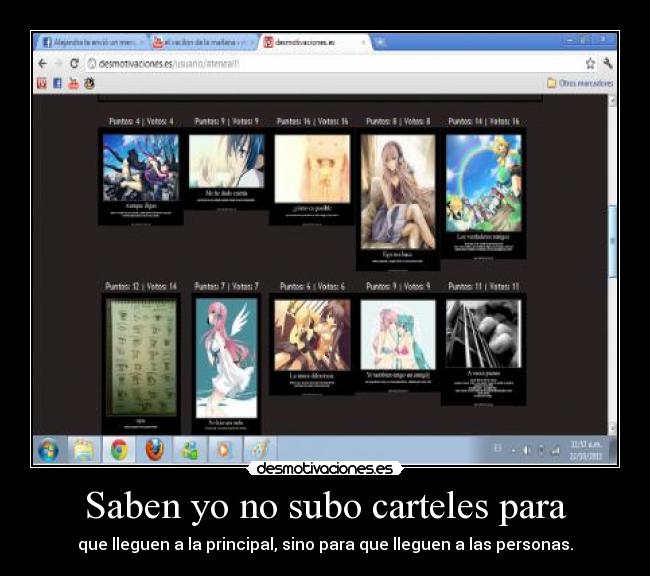
Task: Open the yellow-haired pair poster 'Puntos: 6'
Action: 312,344
